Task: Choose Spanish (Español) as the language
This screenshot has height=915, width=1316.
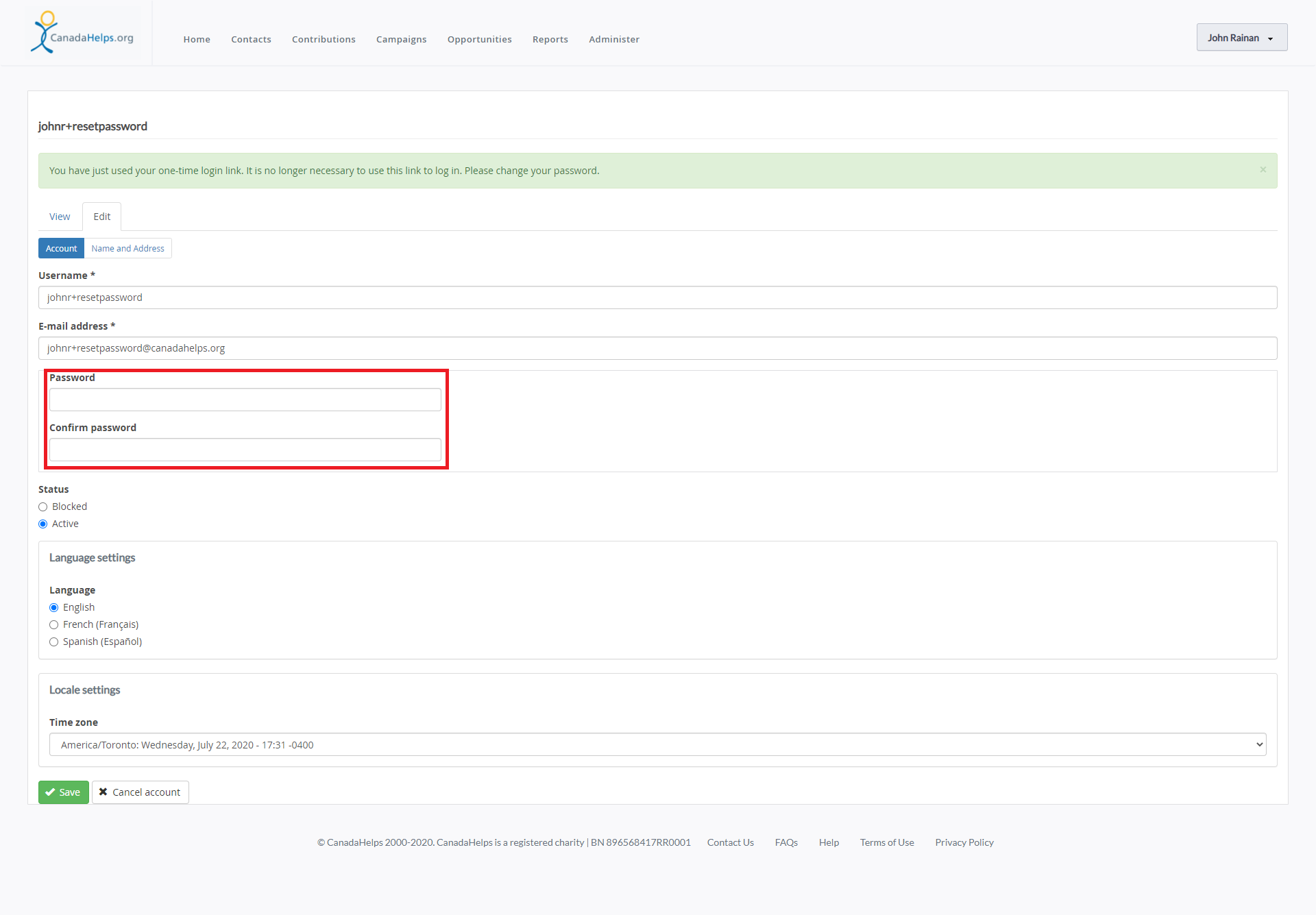Action: [54, 642]
